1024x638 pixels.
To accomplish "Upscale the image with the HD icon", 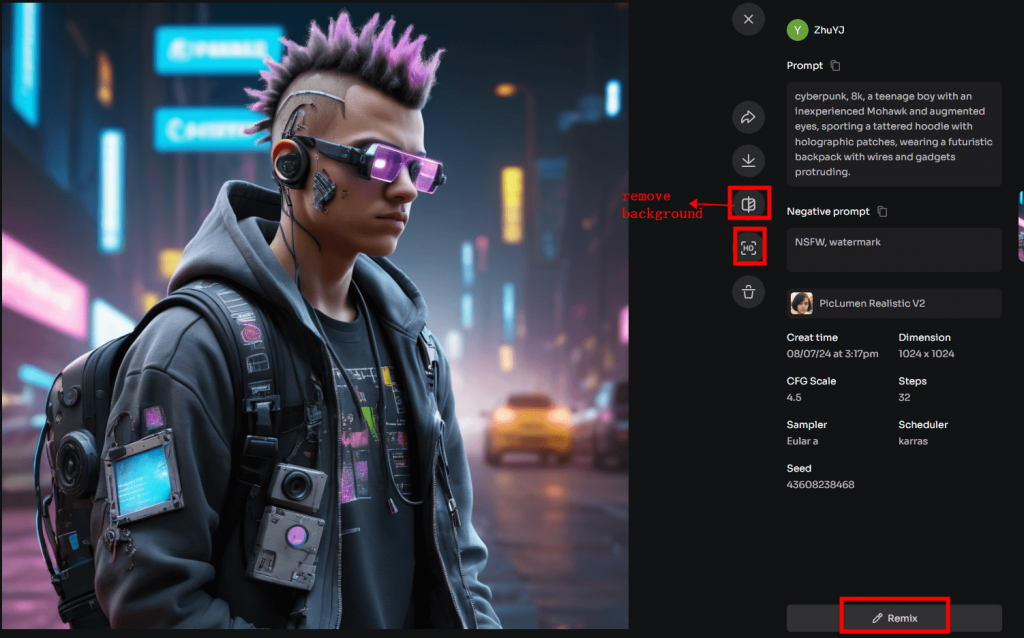I will [748, 248].
